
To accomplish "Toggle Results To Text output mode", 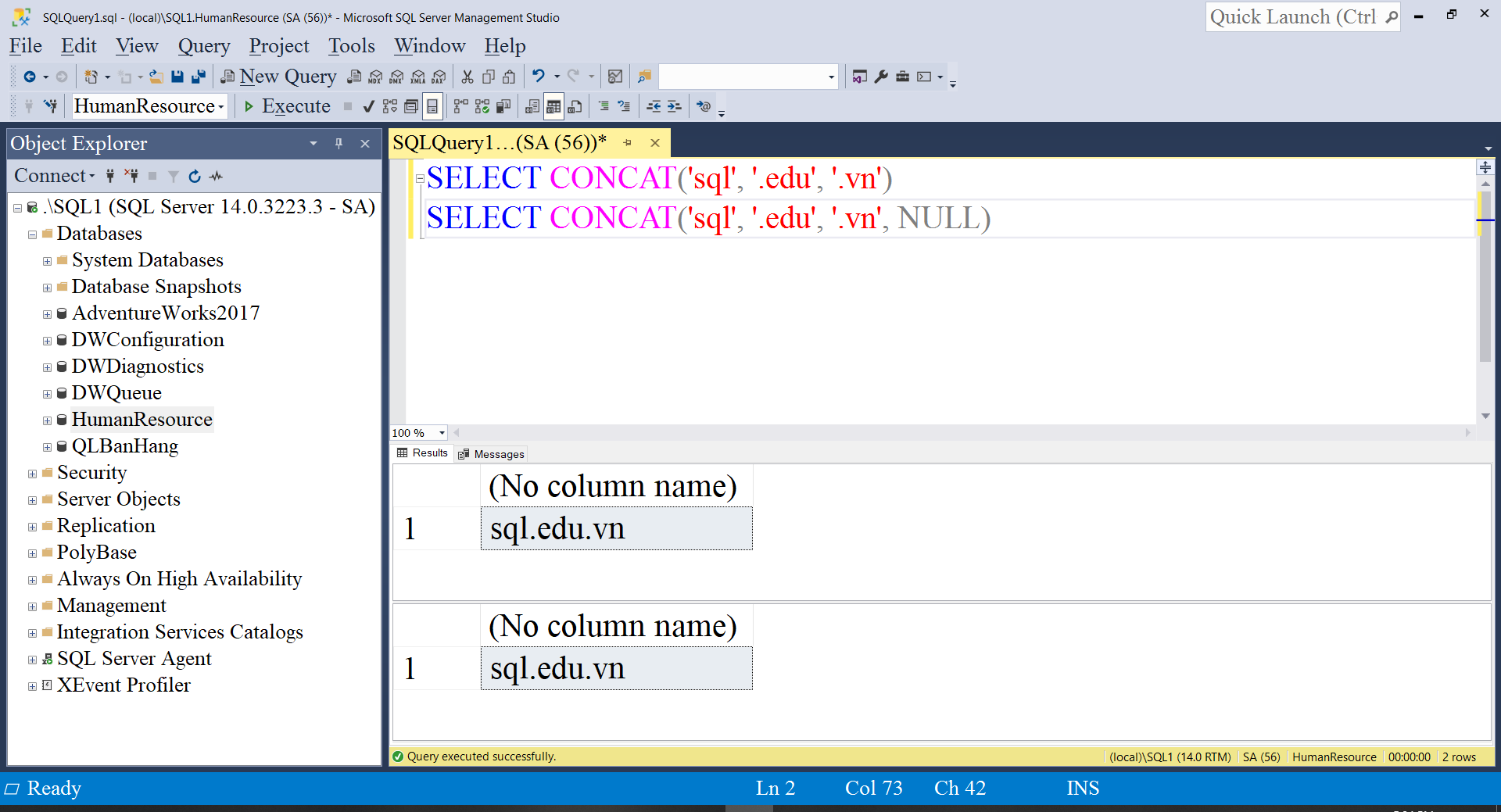I will pyautogui.click(x=532, y=106).
